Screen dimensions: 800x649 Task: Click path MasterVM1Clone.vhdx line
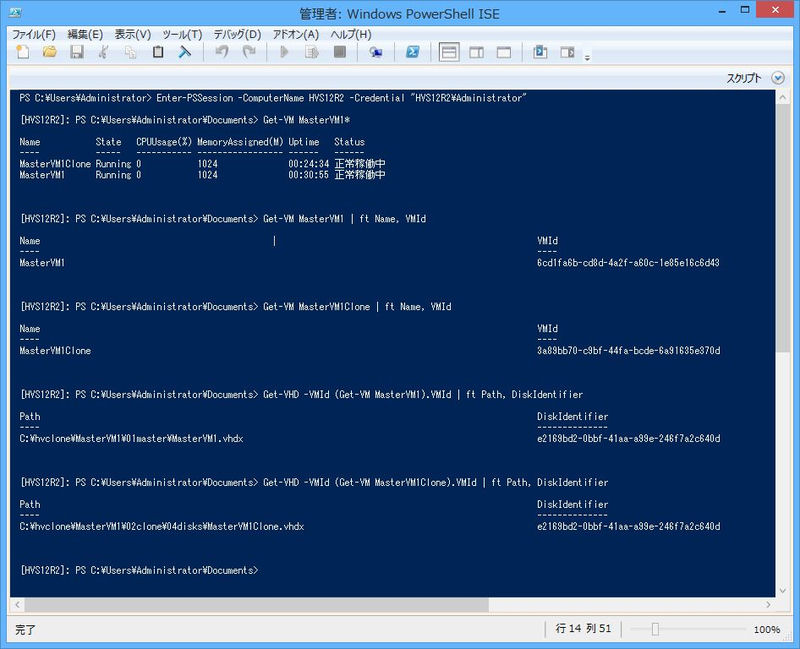pyautogui.click(x=162, y=527)
